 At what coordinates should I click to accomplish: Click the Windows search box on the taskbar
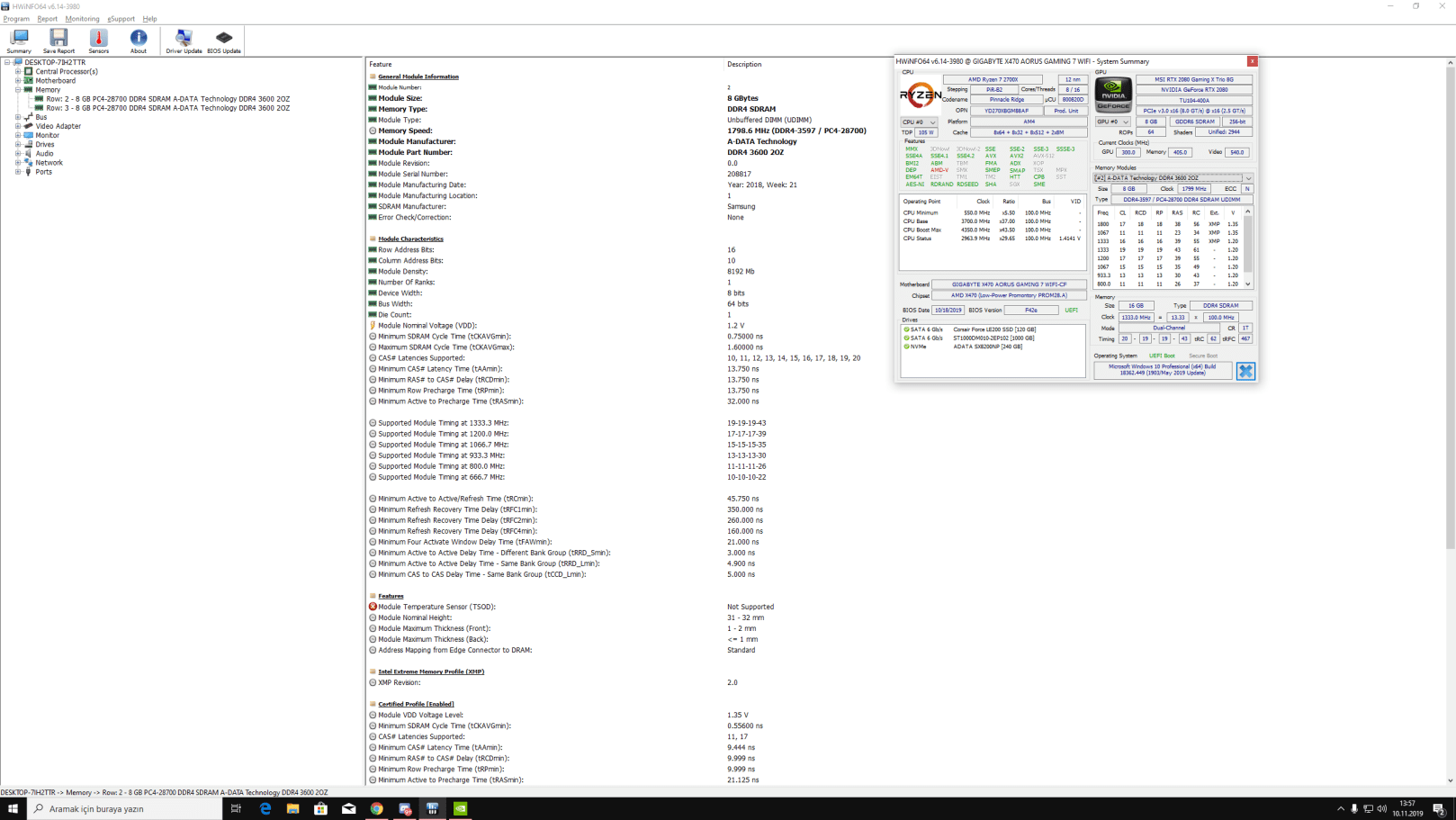125,808
